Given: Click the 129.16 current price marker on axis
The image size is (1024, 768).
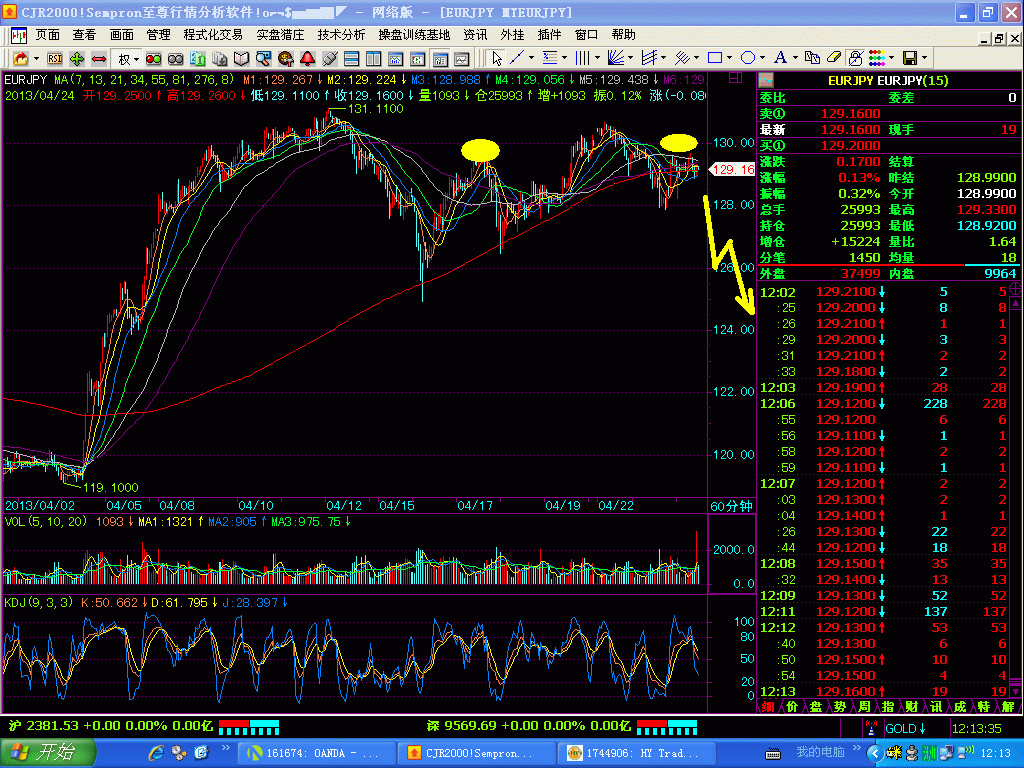Looking at the screenshot, I should coord(732,170).
